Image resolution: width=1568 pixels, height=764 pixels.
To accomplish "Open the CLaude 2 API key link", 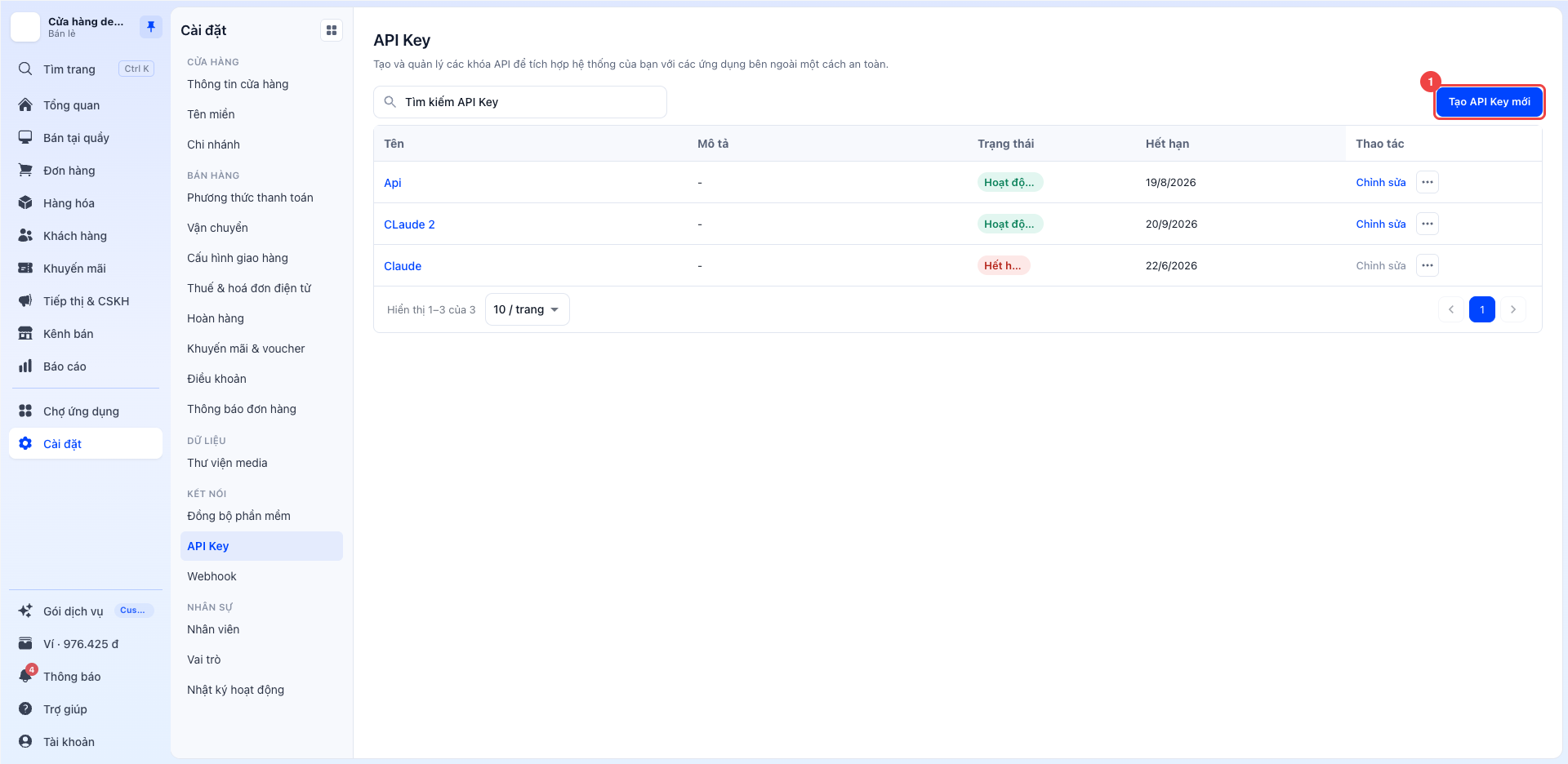I will [409, 224].
